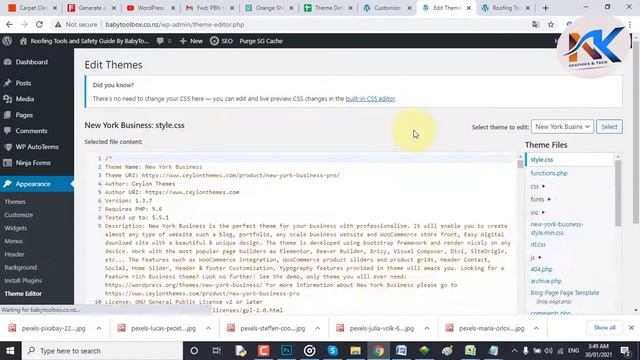The image size is (640, 360).
Task: Click the taskbar search box
Action: 102,351
